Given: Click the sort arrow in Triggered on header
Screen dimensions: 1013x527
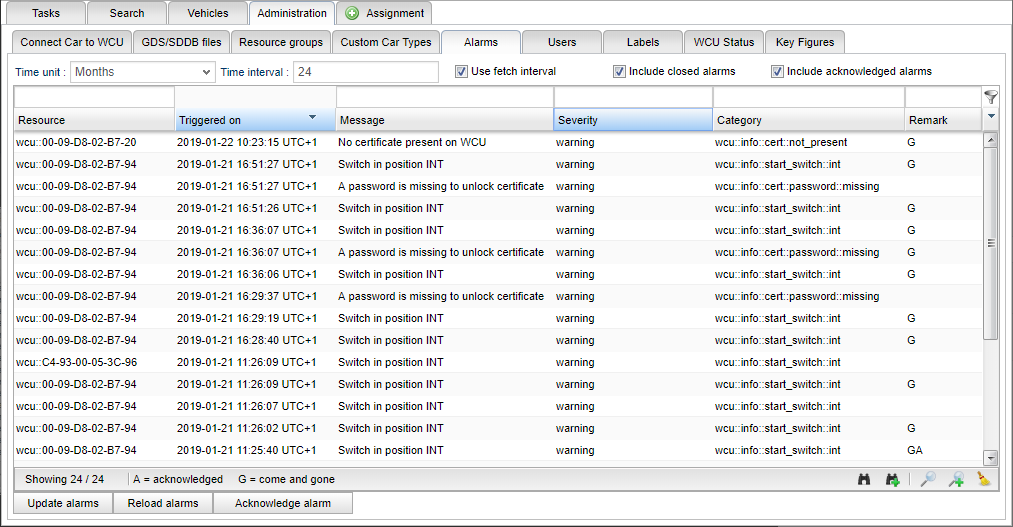Looking at the screenshot, I should [313, 117].
